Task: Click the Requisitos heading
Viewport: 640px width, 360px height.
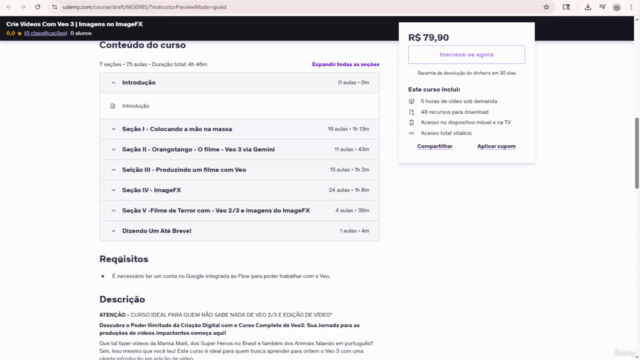Action: (124, 259)
